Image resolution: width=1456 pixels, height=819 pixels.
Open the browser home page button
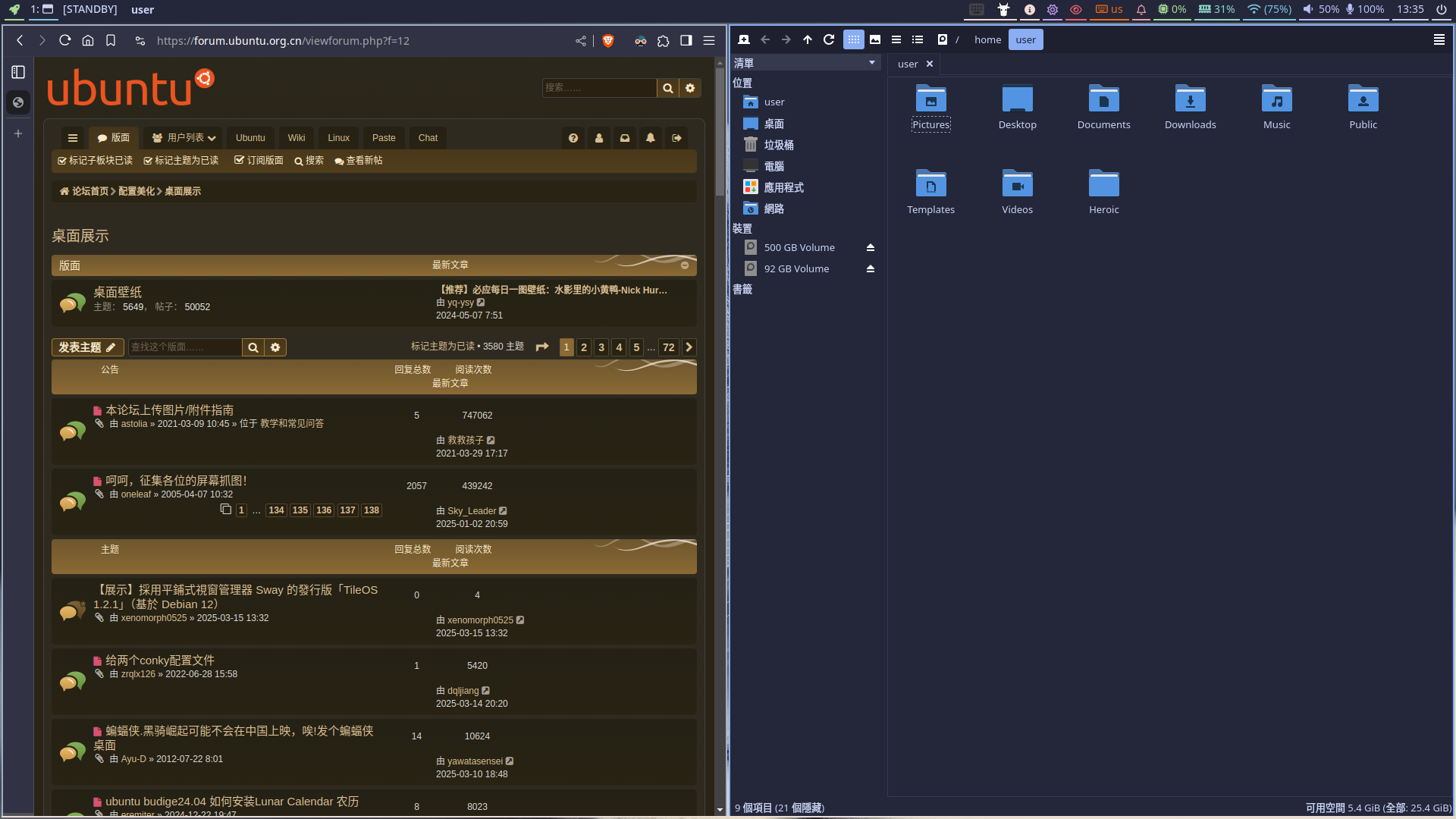tap(88, 41)
